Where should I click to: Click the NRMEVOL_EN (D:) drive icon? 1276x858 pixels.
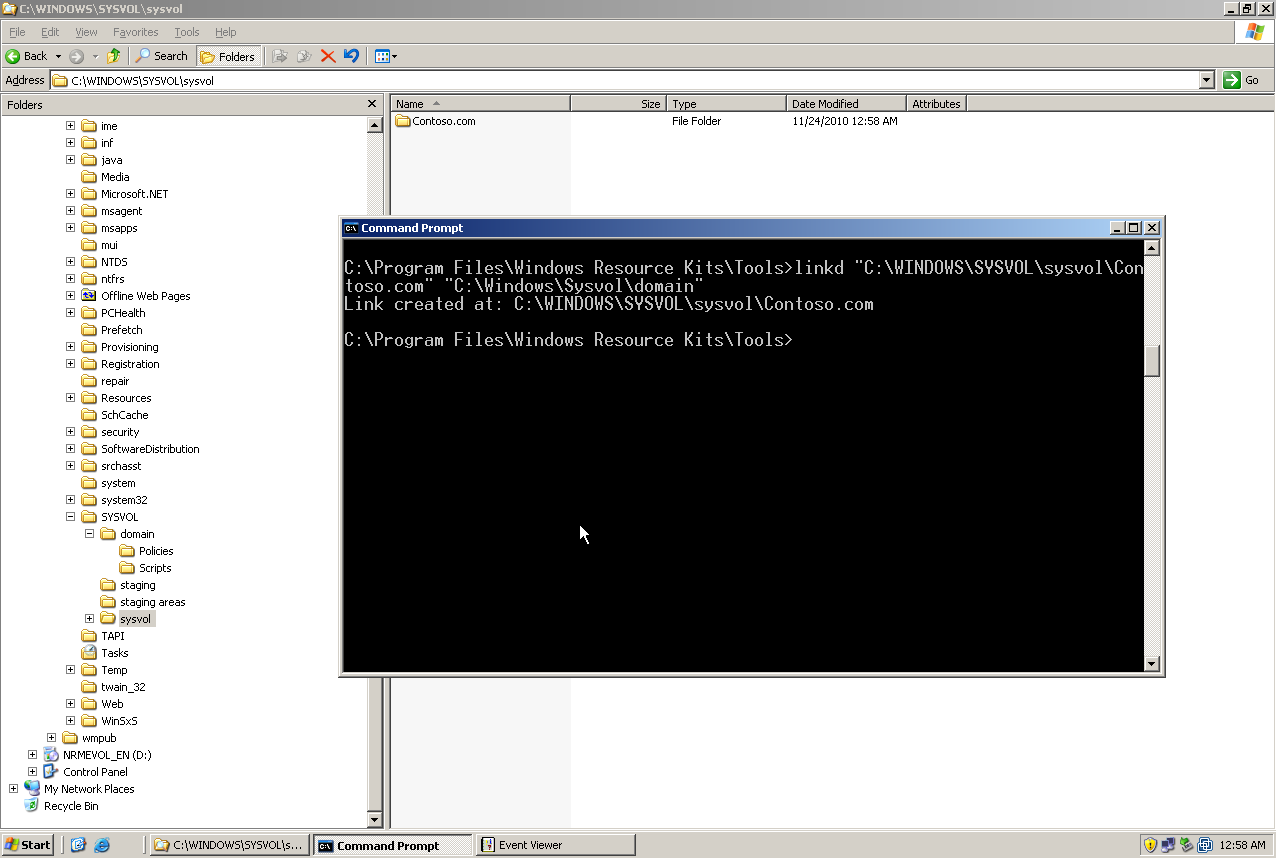click(51, 755)
